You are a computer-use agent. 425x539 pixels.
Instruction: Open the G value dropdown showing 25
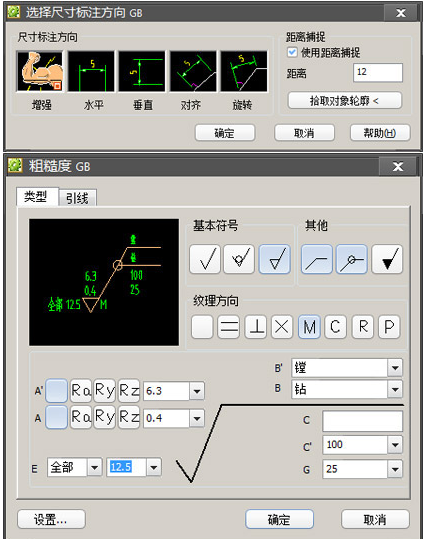[x=395, y=469]
